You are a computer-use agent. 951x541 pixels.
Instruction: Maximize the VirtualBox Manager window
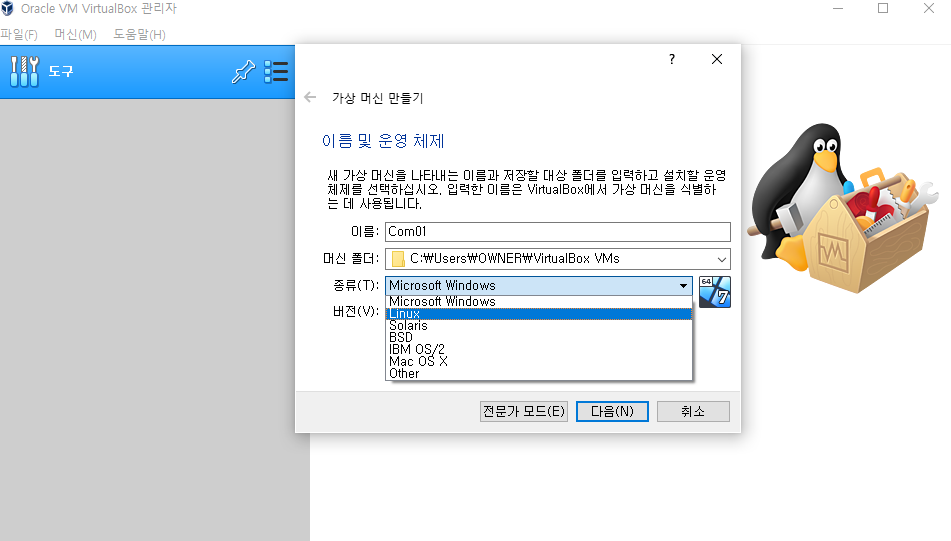click(x=883, y=8)
